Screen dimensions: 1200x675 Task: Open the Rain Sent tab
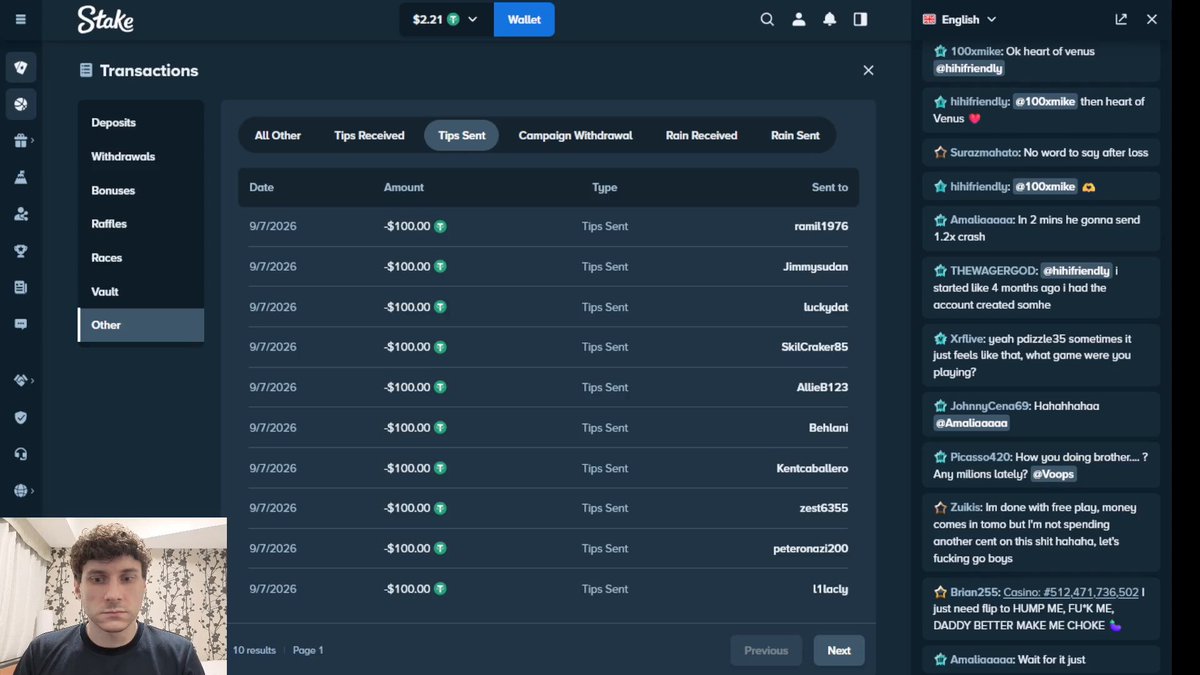pos(795,135)
